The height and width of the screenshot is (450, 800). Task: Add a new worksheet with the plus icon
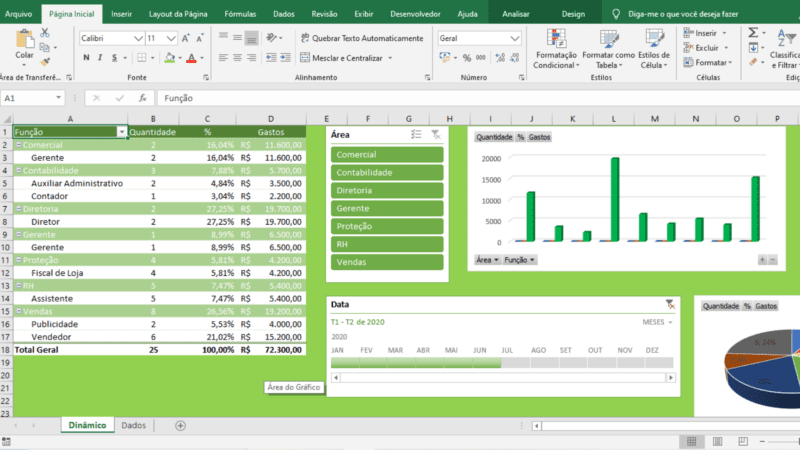(x=180, y=425)
